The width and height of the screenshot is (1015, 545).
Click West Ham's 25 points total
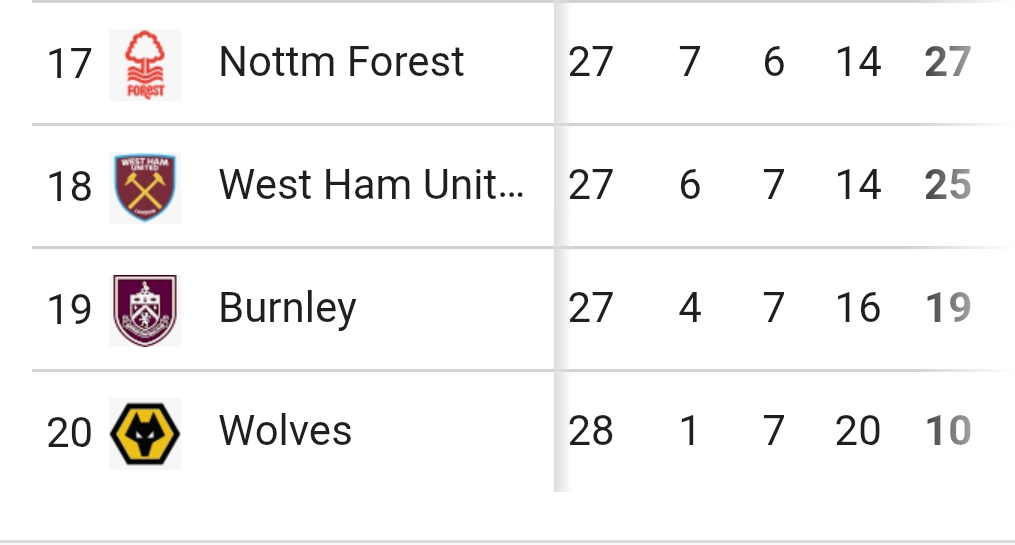[947, 185]
